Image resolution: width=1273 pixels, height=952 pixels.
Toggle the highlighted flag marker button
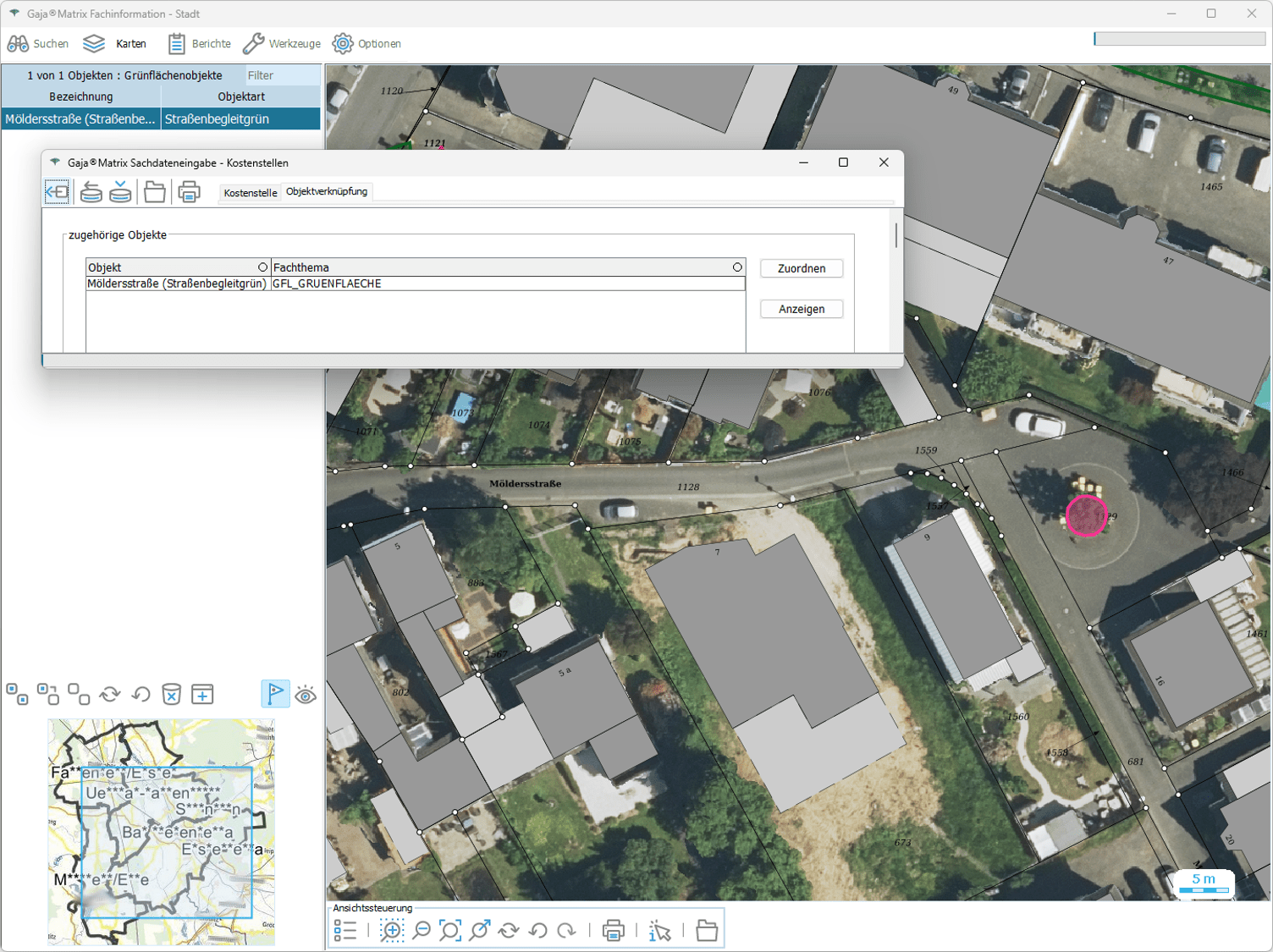[x=275, y=694]
